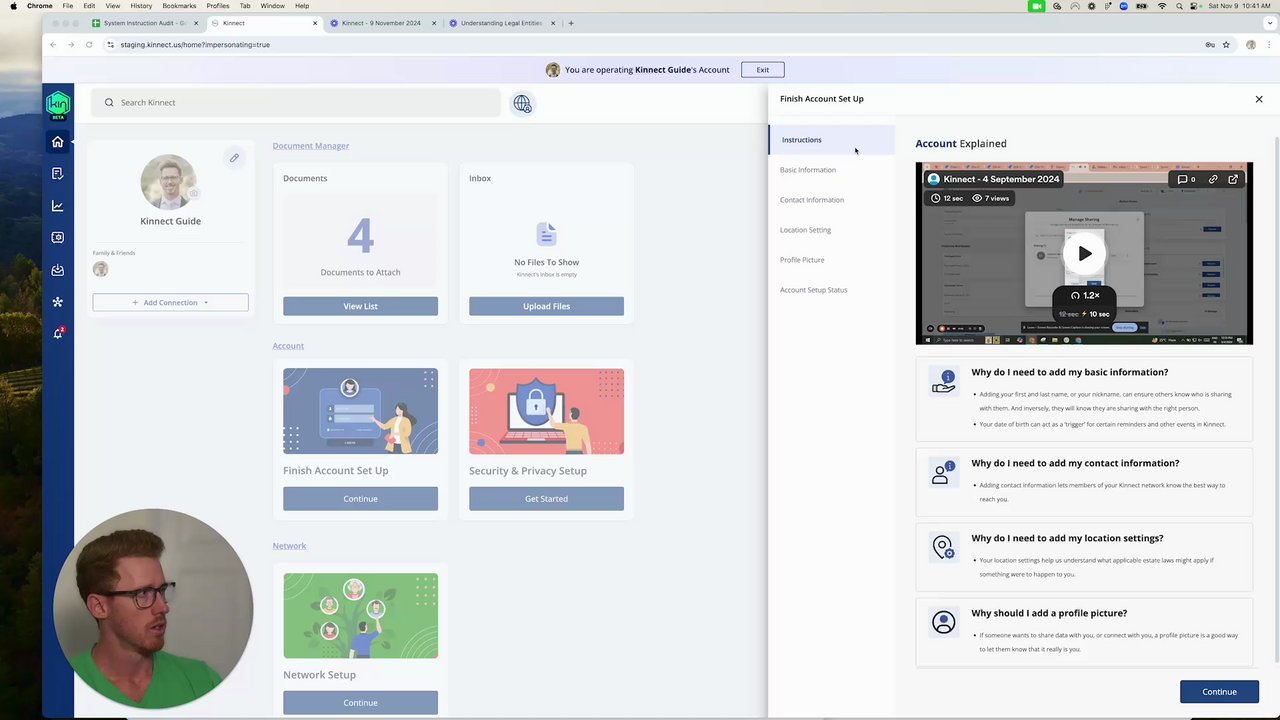The image size is (1280, 720).
Task: Open a new Chrome tab
Action: [571, 23]
